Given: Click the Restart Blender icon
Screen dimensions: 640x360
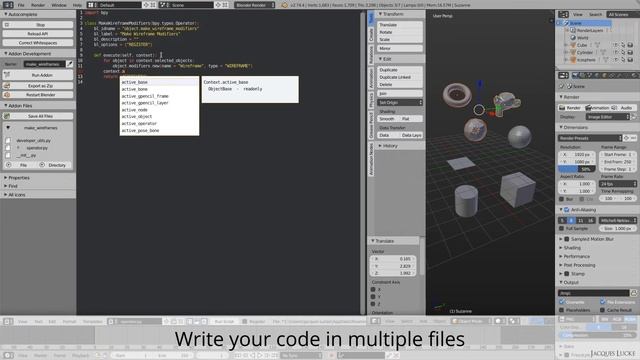Looking at the screenshot, I should [7, 95].
